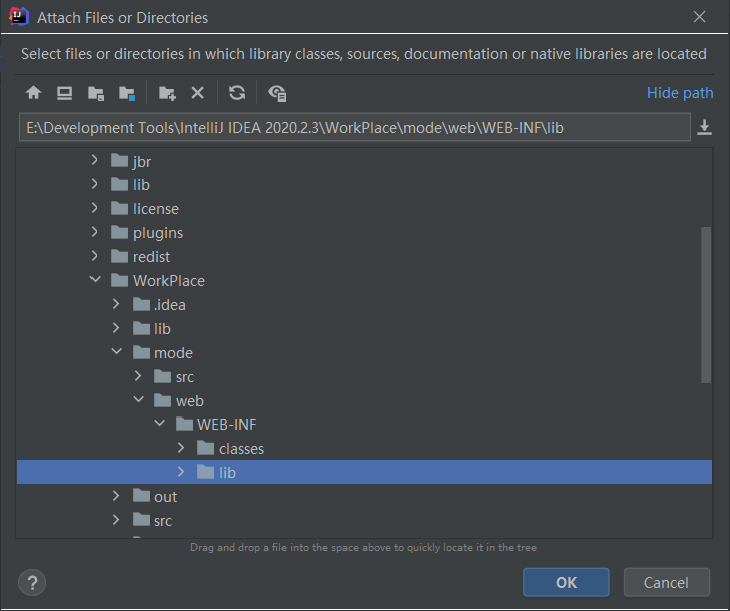Open help with the question mark button
Viewport: 730px width, 611px height.
32,583
